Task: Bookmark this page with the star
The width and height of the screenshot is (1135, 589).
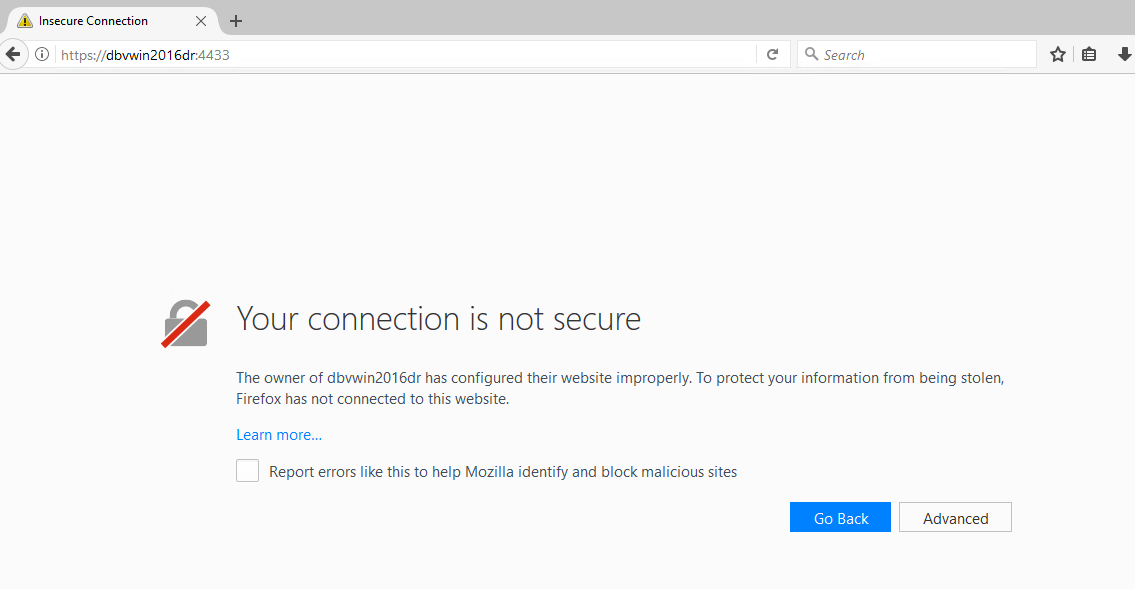Action: [1058, 54]
